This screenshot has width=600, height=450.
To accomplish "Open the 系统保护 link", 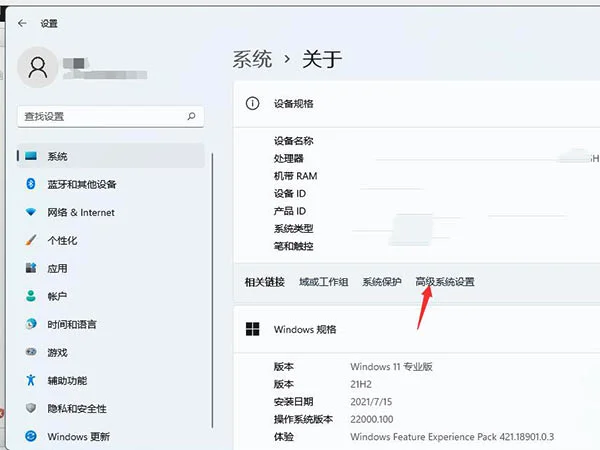I will tap(382, 282).
